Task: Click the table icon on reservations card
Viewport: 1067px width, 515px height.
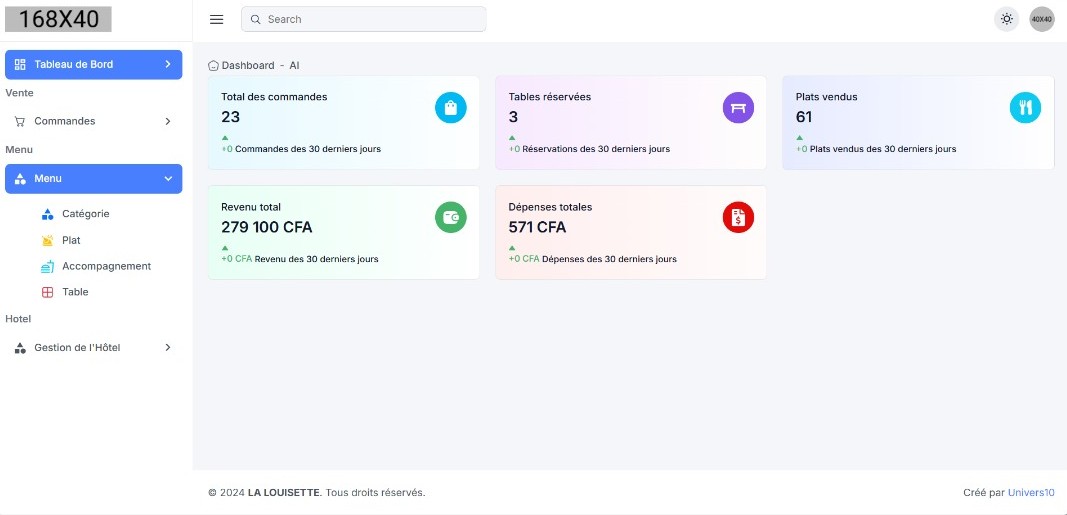Action: 738,107
